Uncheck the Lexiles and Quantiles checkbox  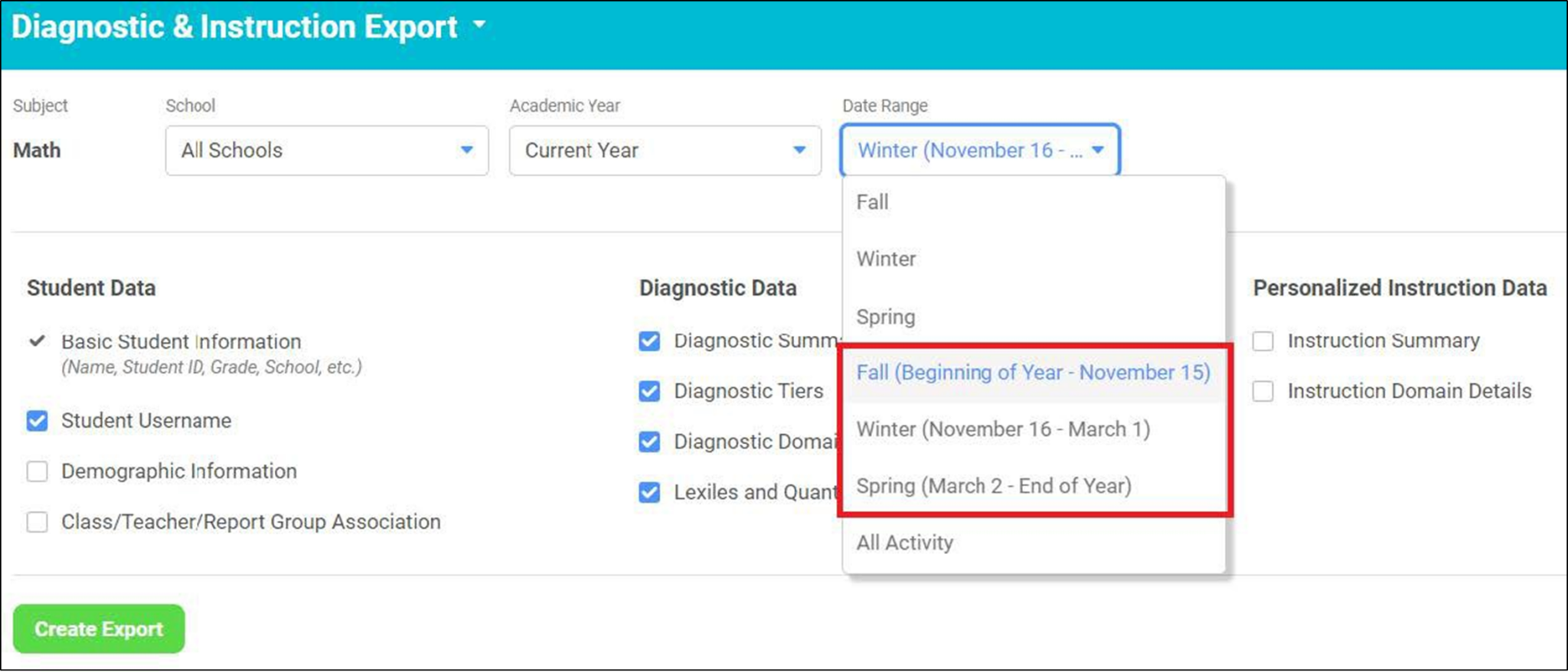pyautogui.click(x=649, y=492)
